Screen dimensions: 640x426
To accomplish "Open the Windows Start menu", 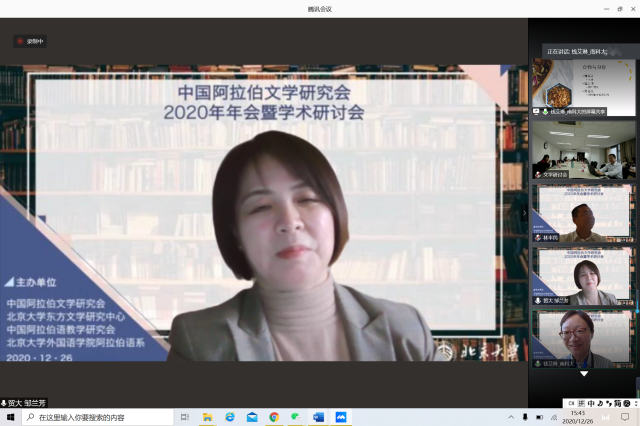I will (x=10, y=416).
